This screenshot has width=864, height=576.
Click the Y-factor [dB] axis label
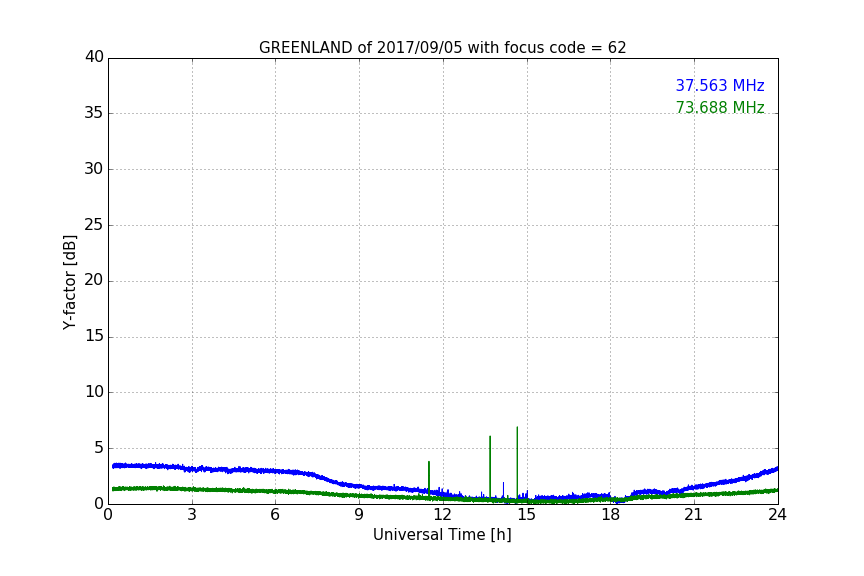tap(69, 282)
